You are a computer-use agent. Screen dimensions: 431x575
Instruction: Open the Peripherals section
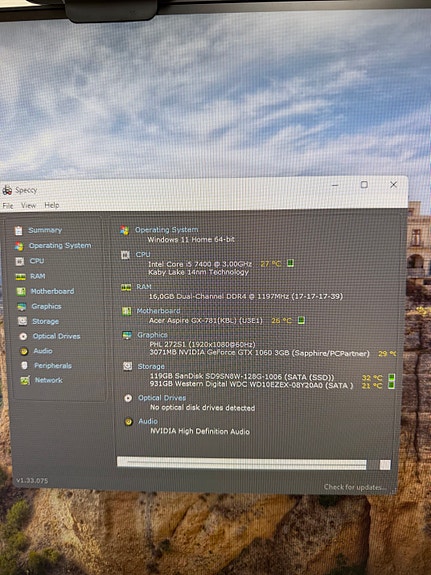53,366
